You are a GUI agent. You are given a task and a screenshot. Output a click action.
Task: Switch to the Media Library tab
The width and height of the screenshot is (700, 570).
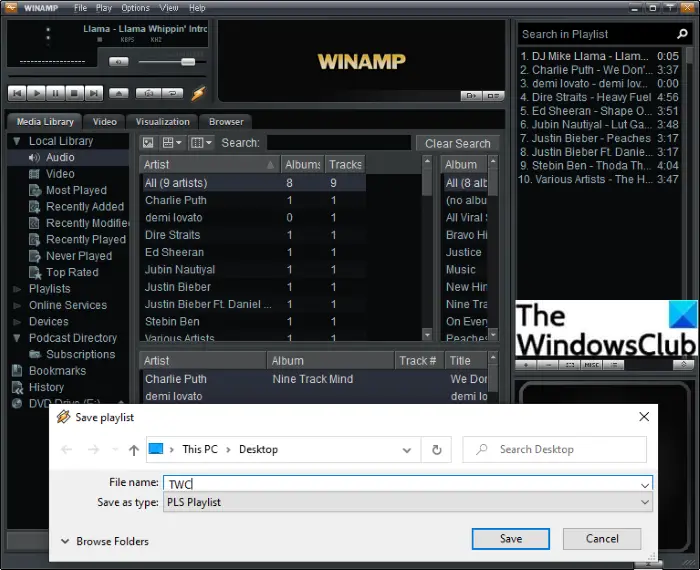(45, 121)
